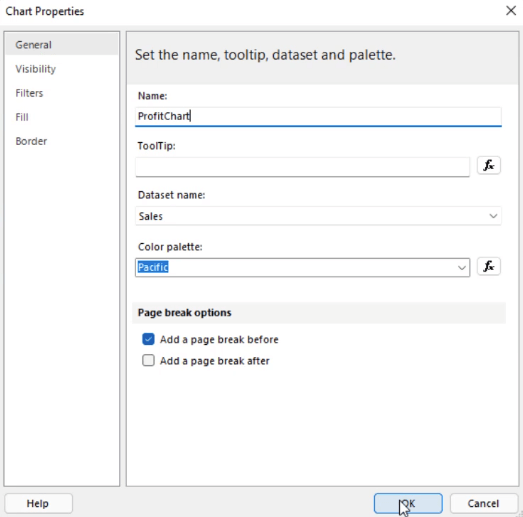Select the Border page
This screenshot has height=517, width=523.
(31, 141)
